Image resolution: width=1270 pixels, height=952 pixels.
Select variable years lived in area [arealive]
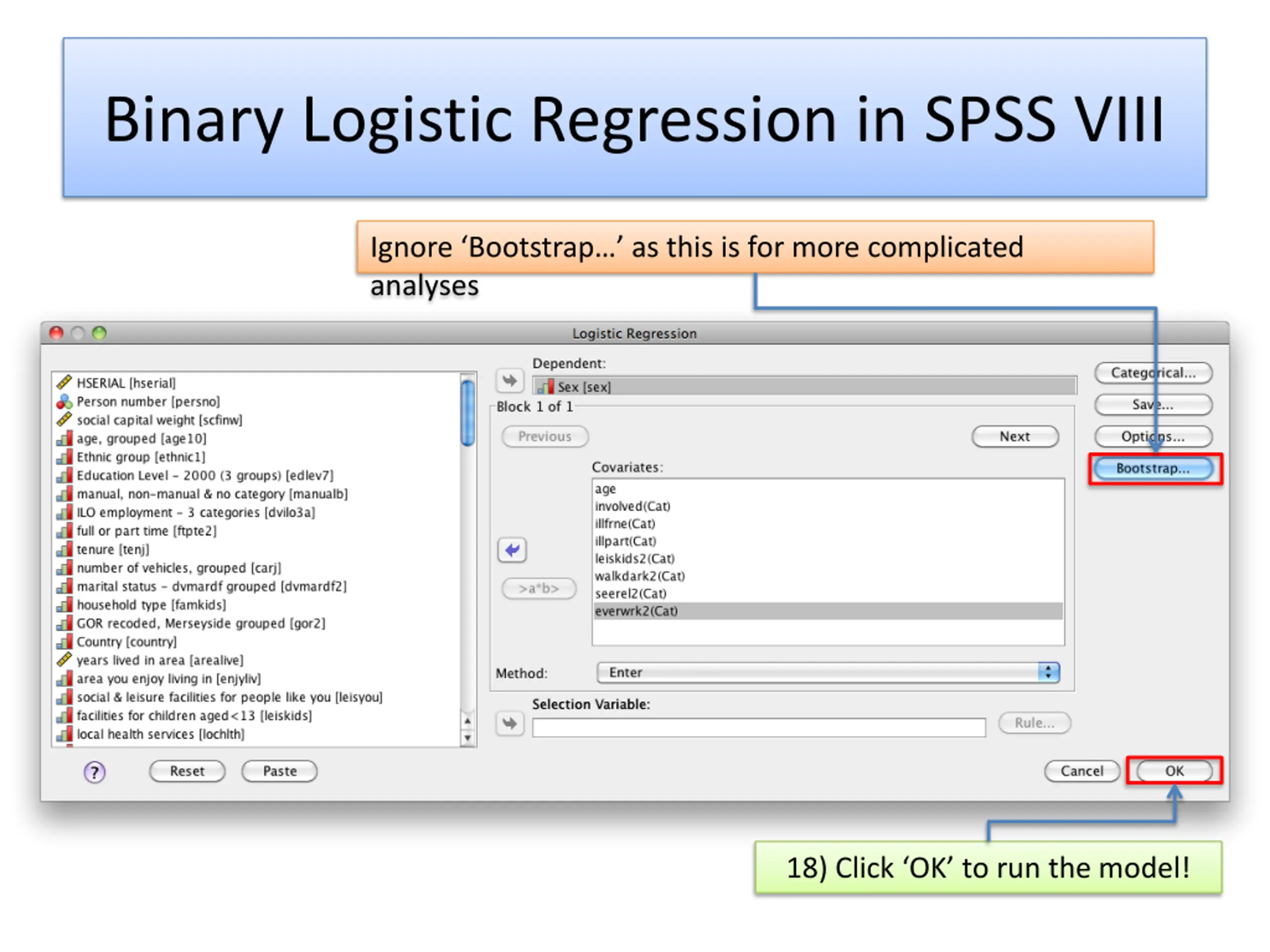256,660
